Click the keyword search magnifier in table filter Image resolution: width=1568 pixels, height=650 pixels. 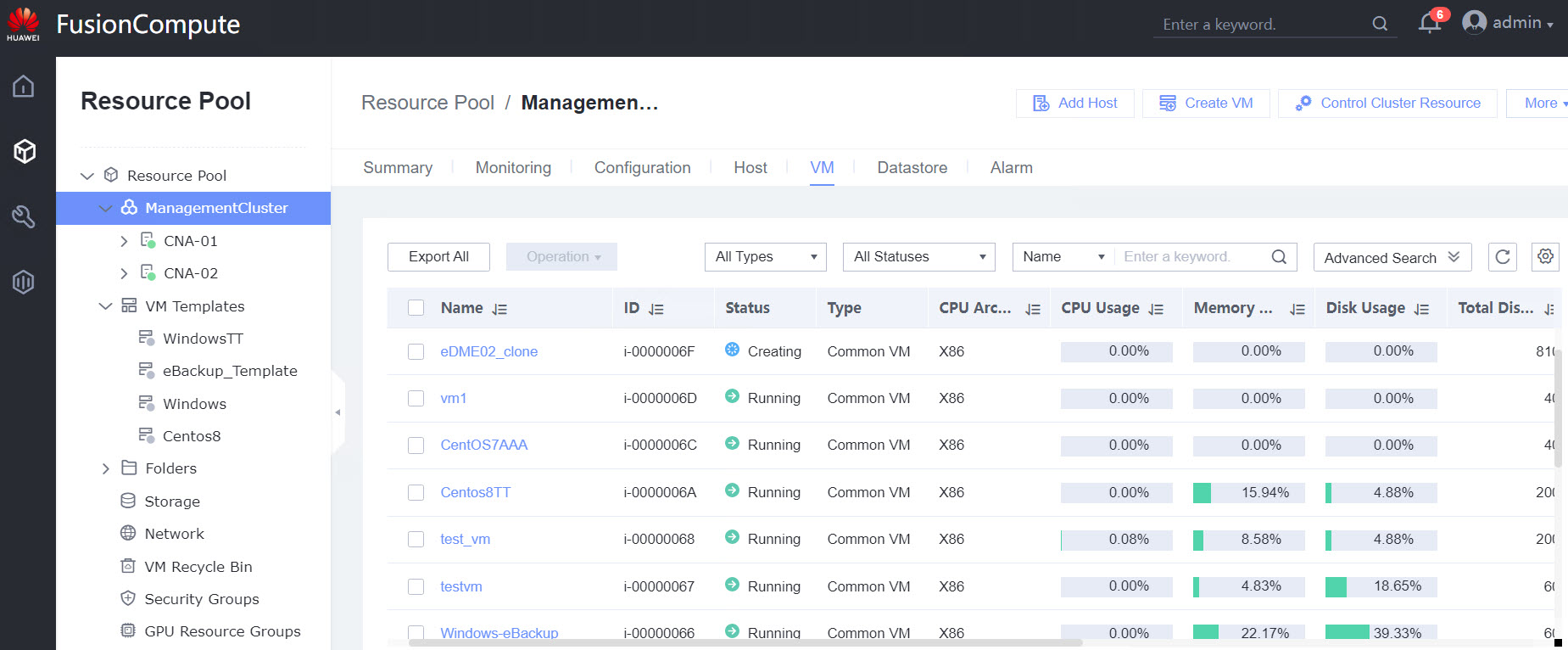[1279, 257]
